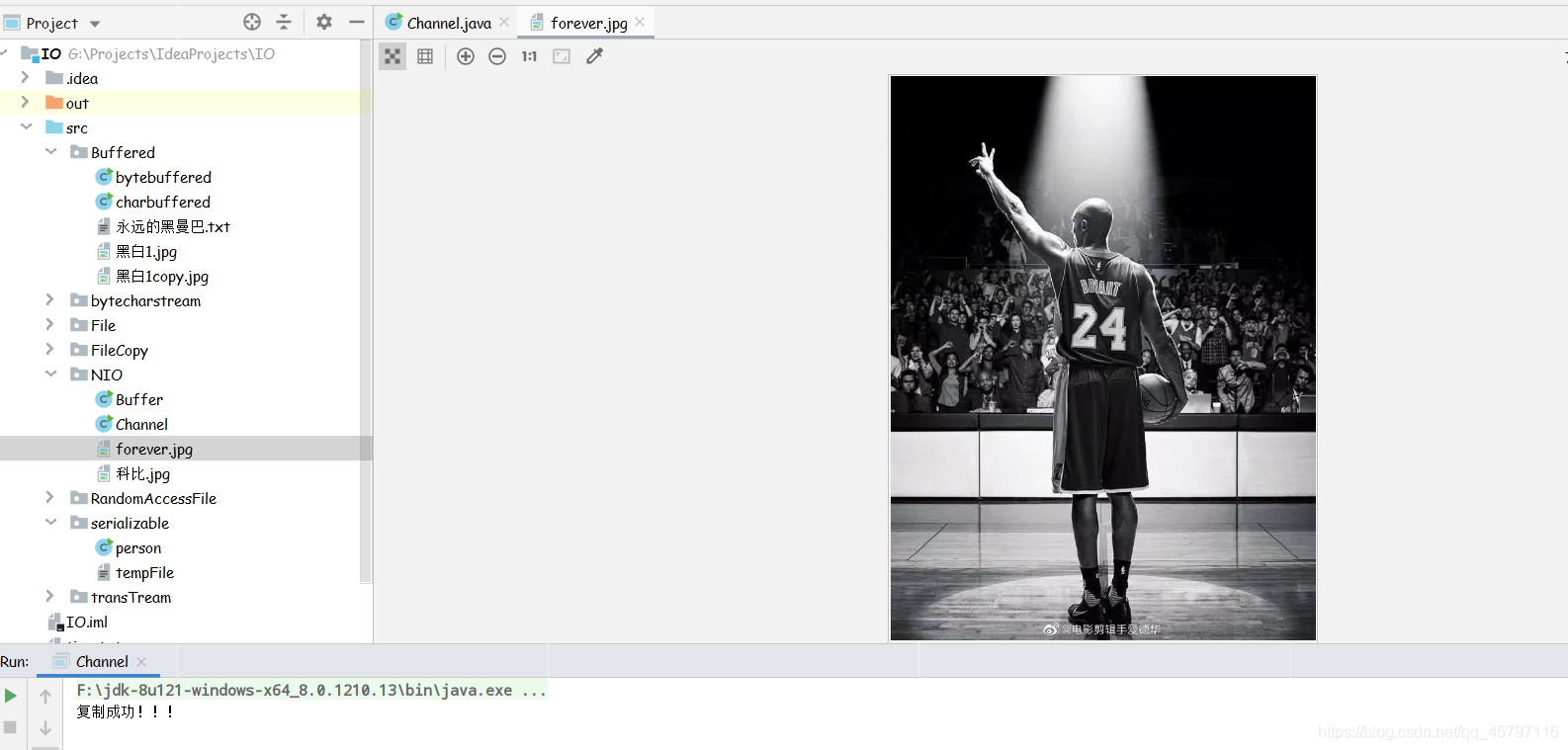Screen dimensions: 1568x750
Task: Close the forever.jpg tab
Action: pyautogui.click(x=640, y=22)
